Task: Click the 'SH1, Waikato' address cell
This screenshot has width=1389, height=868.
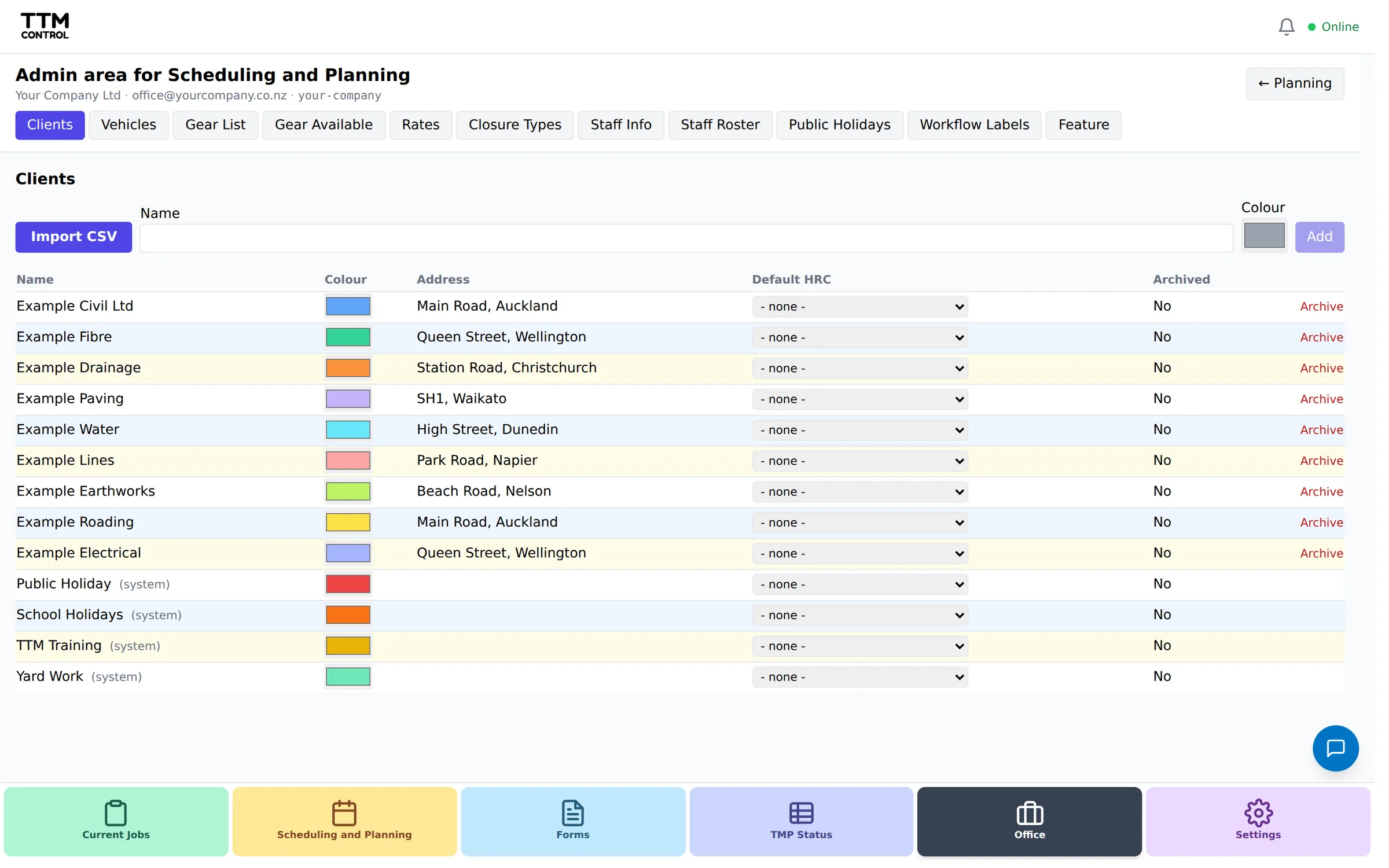Action: click(461, 399)
